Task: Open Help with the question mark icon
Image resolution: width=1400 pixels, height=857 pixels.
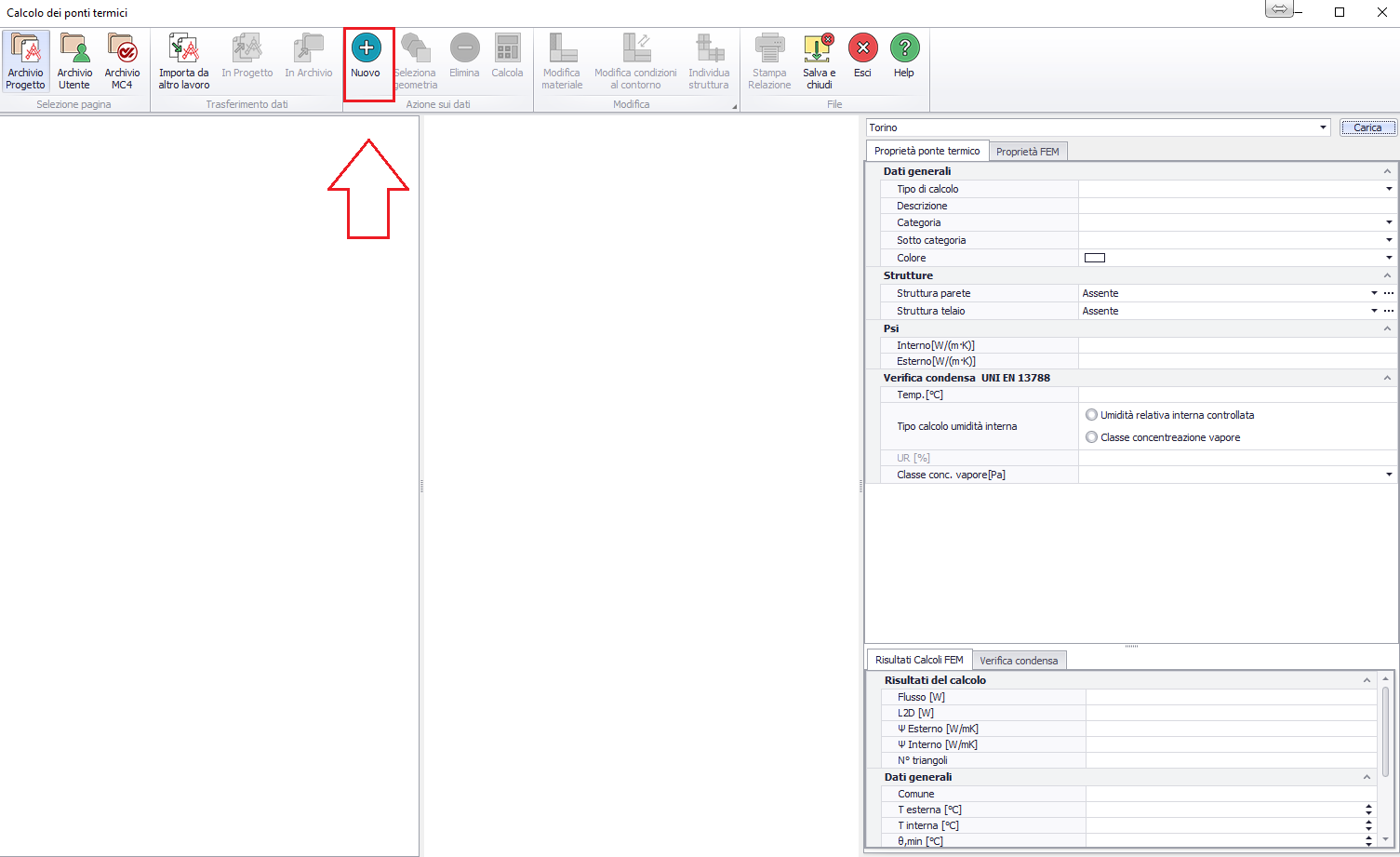Action: 904,48
